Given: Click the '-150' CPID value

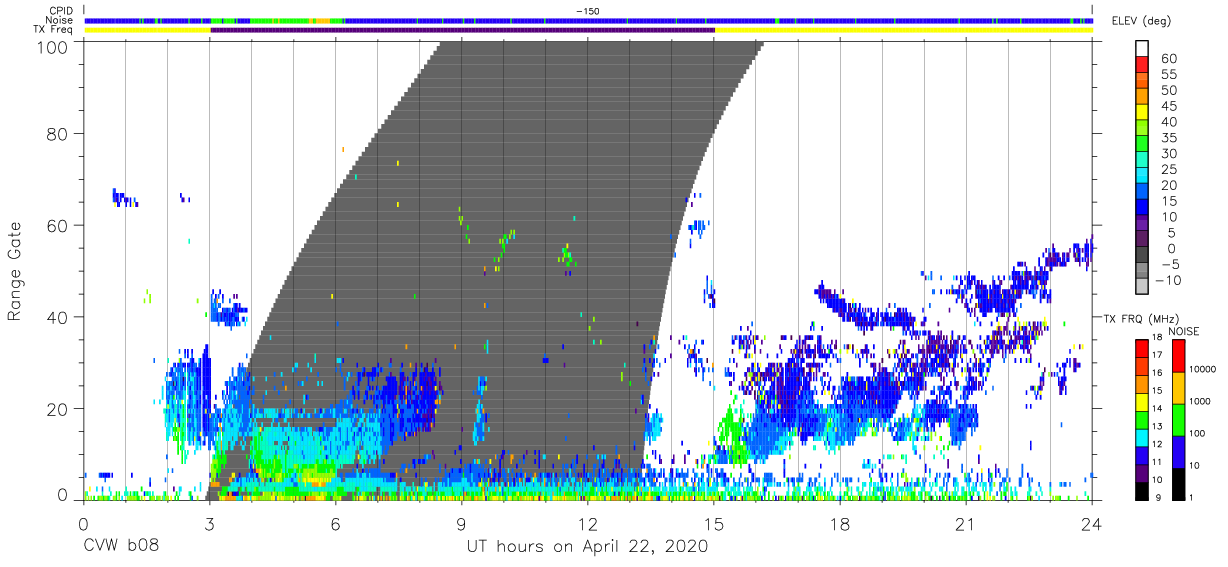Looking at the screenshot, I should pos(588,11).
